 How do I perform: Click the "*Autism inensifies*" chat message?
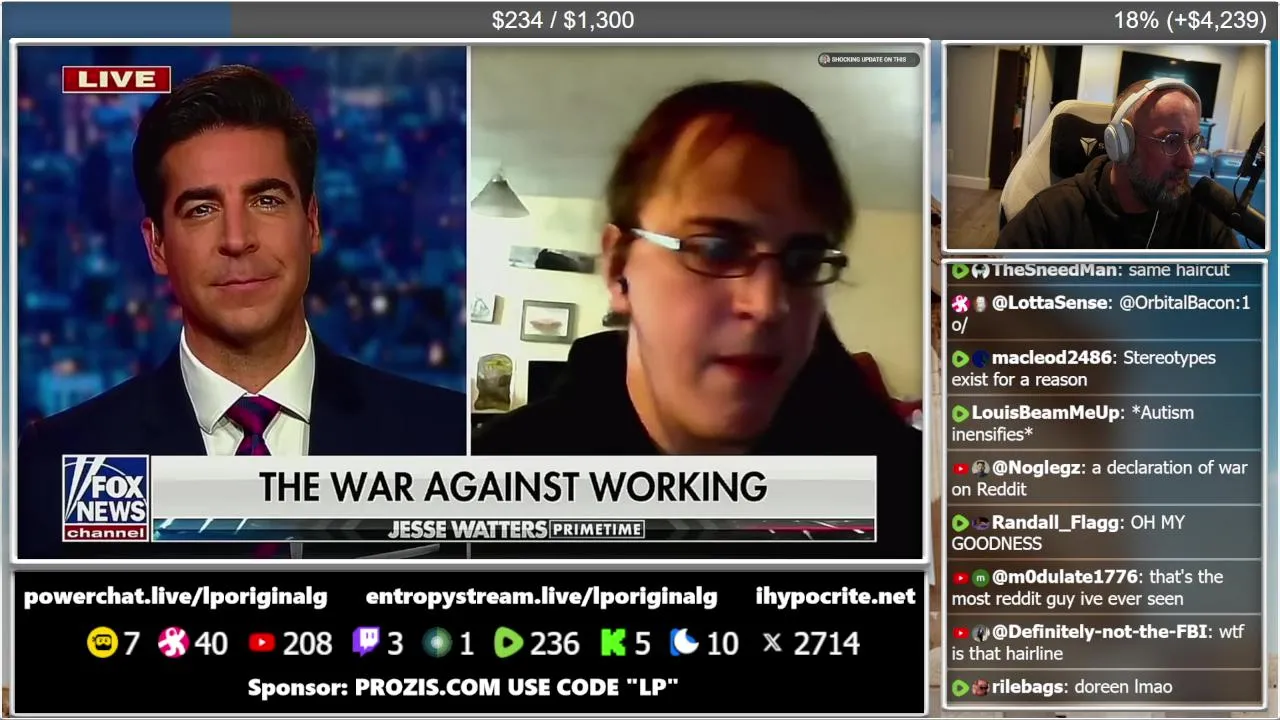coord(1073,424)
